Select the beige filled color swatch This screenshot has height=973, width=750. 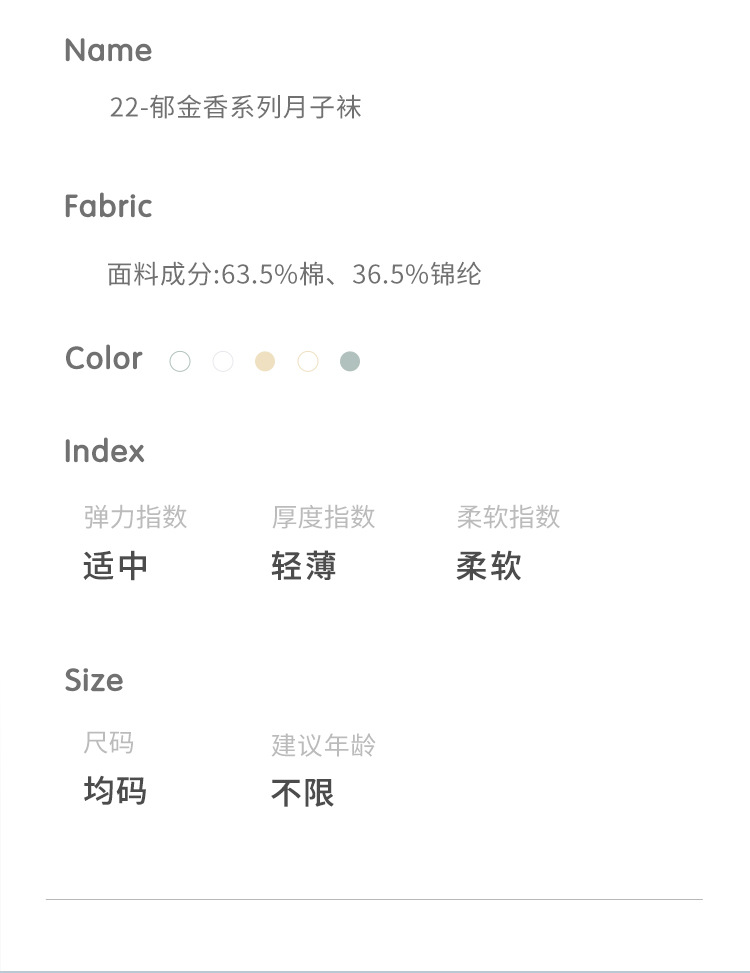(265, 361)
